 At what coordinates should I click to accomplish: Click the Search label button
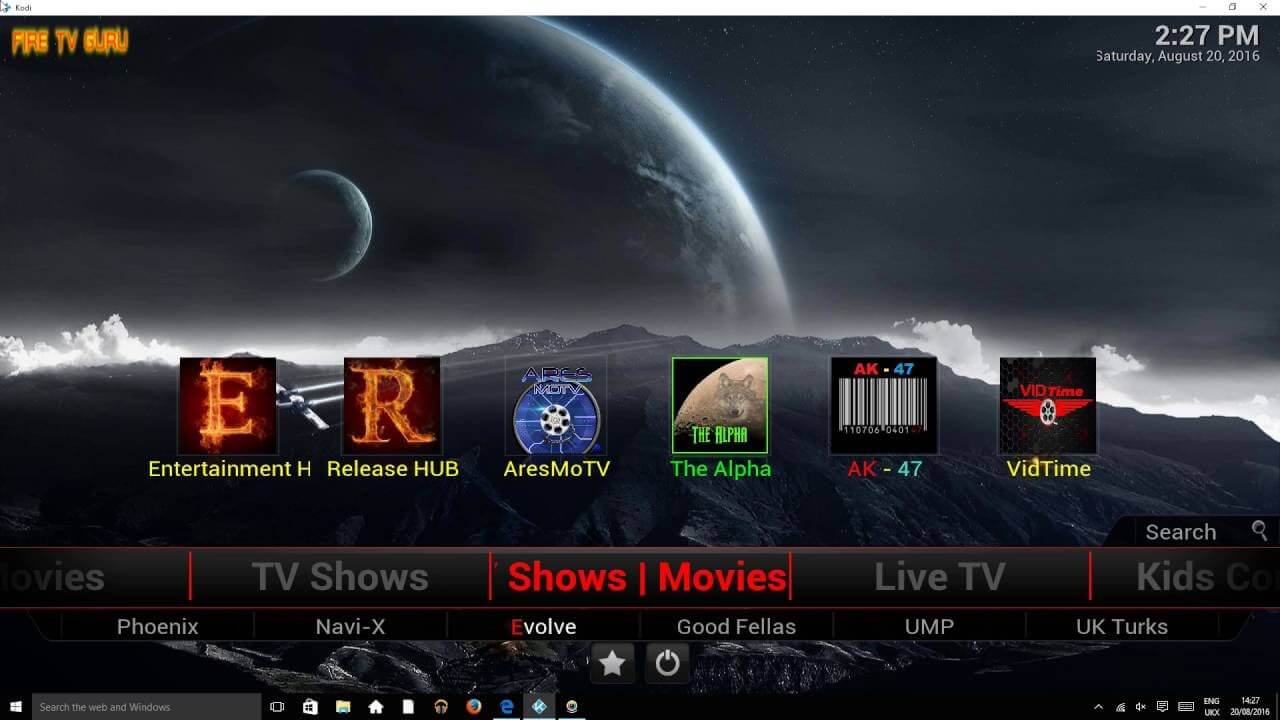click(x=1181, y=532)
